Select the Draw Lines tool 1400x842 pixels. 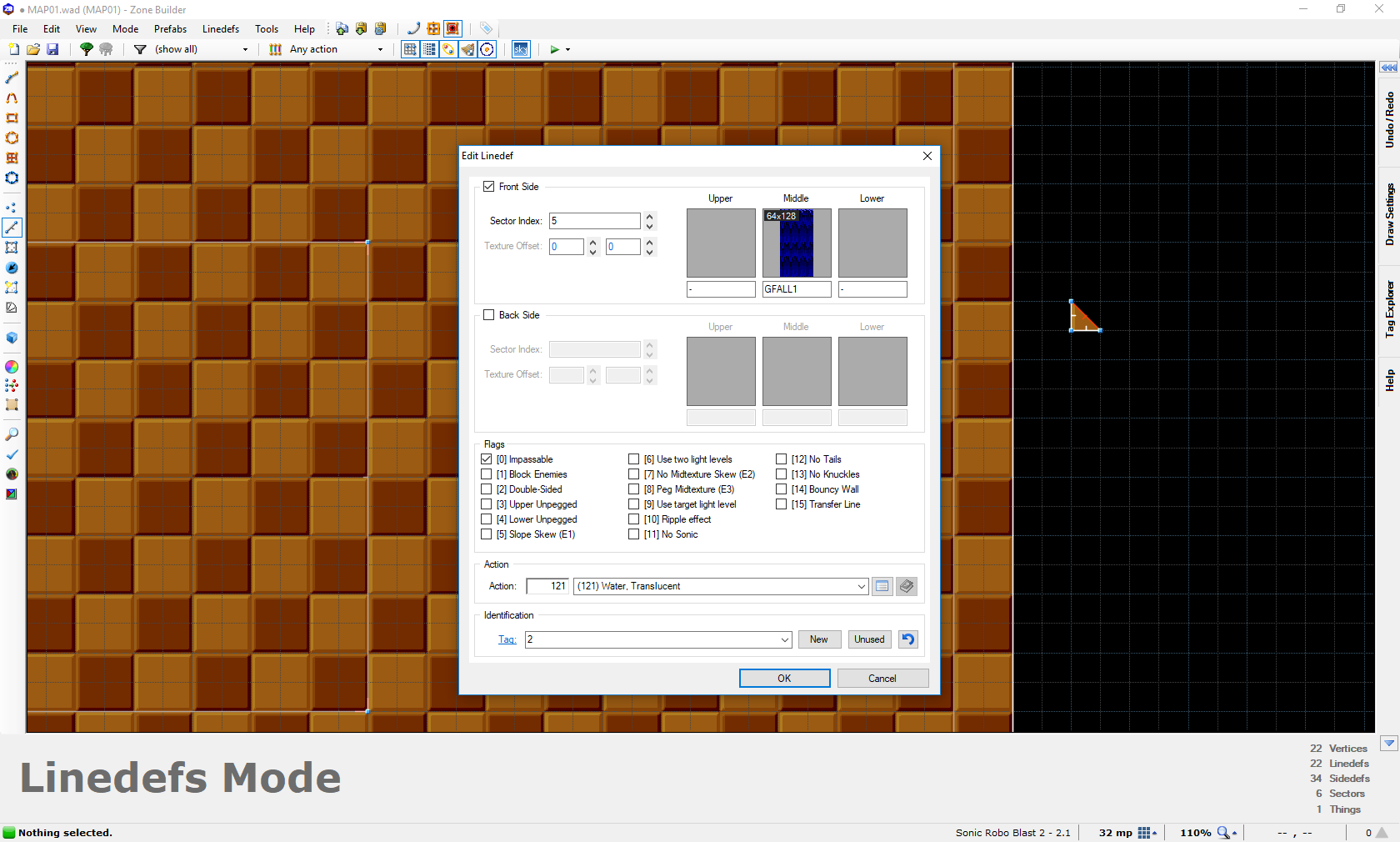pos(12,78)
